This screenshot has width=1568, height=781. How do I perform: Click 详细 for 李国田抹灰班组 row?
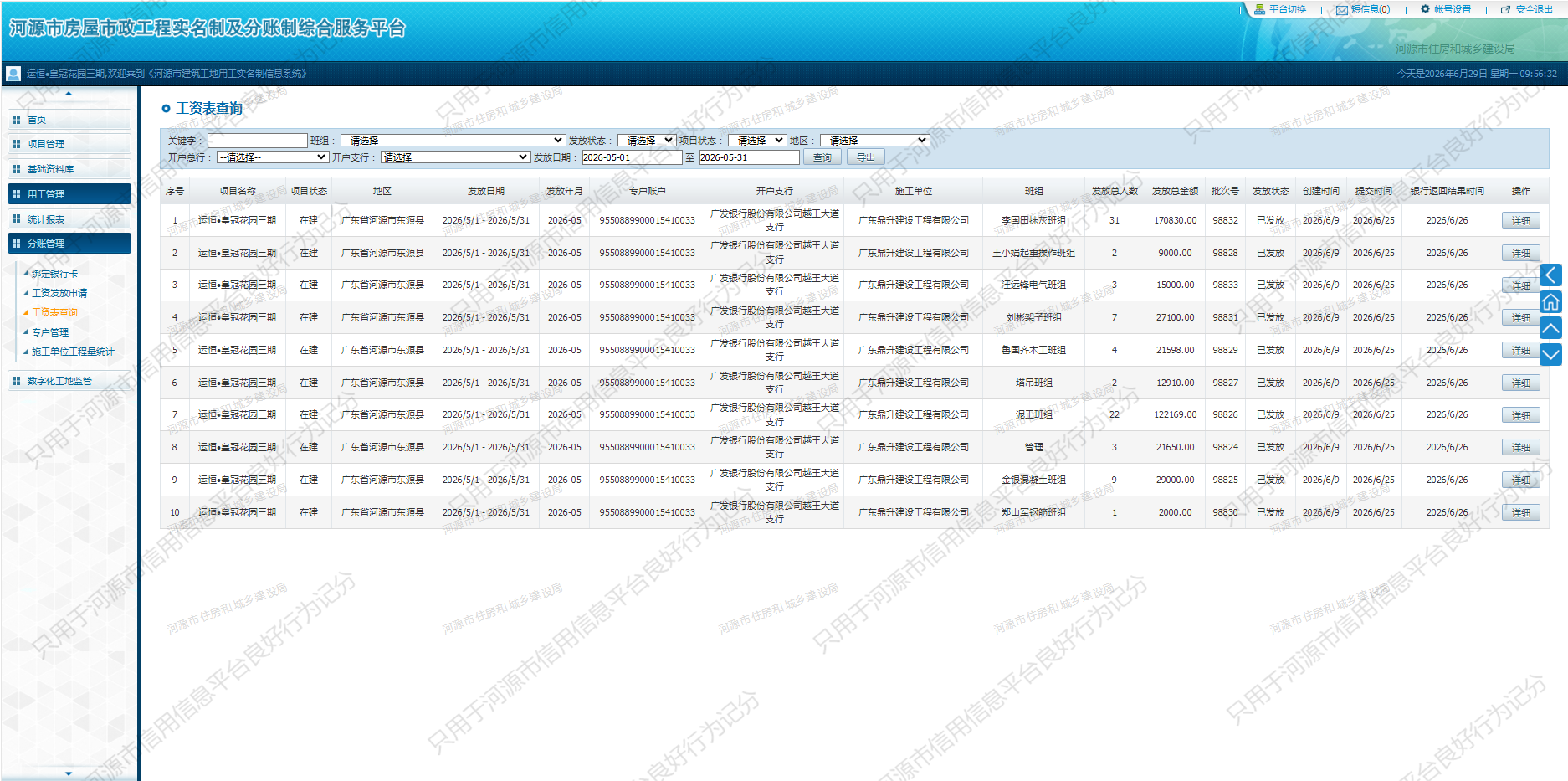coord(1521,221)
